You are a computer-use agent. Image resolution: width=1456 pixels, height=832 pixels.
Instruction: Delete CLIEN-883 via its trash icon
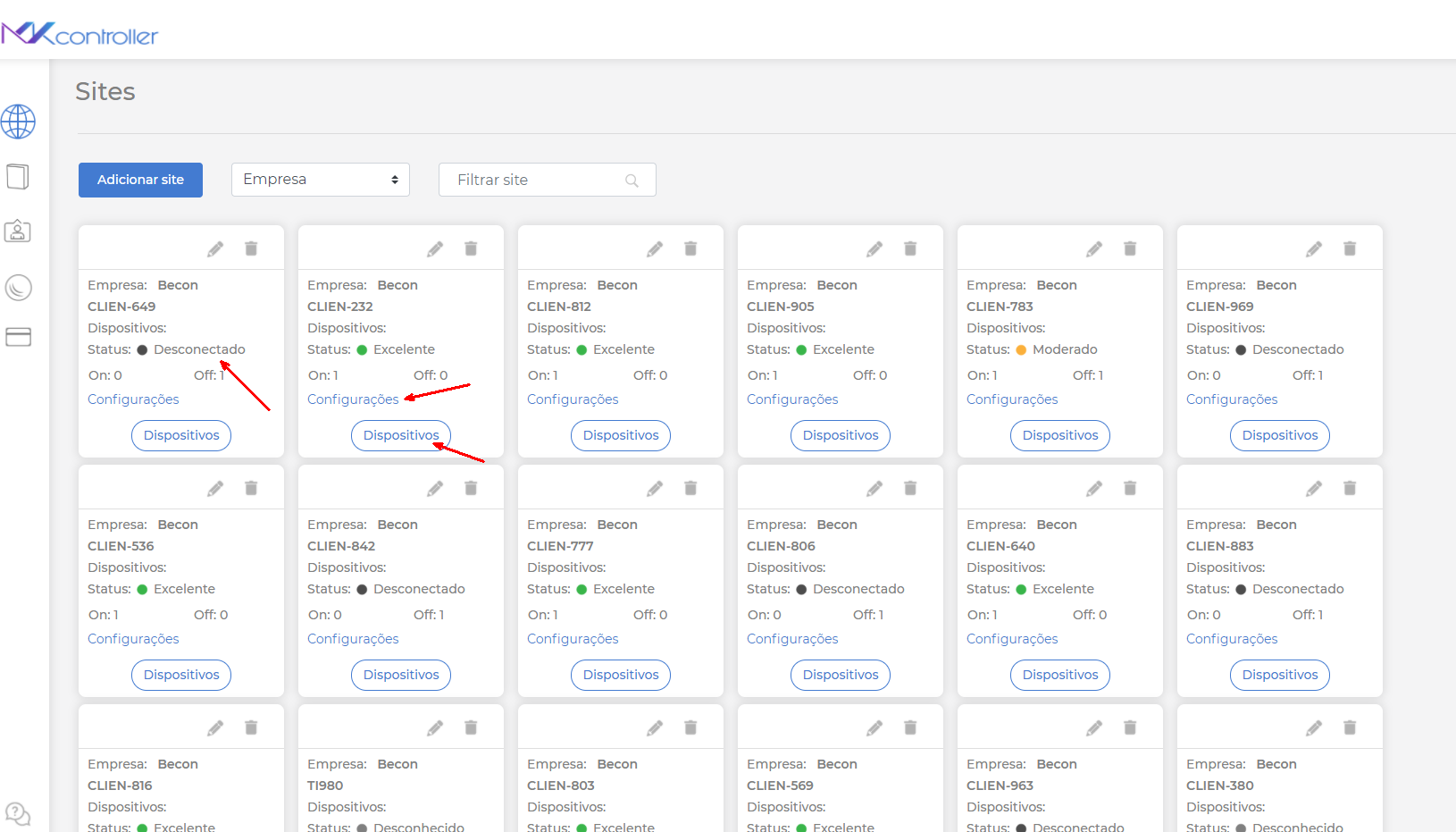point(1350,488)
